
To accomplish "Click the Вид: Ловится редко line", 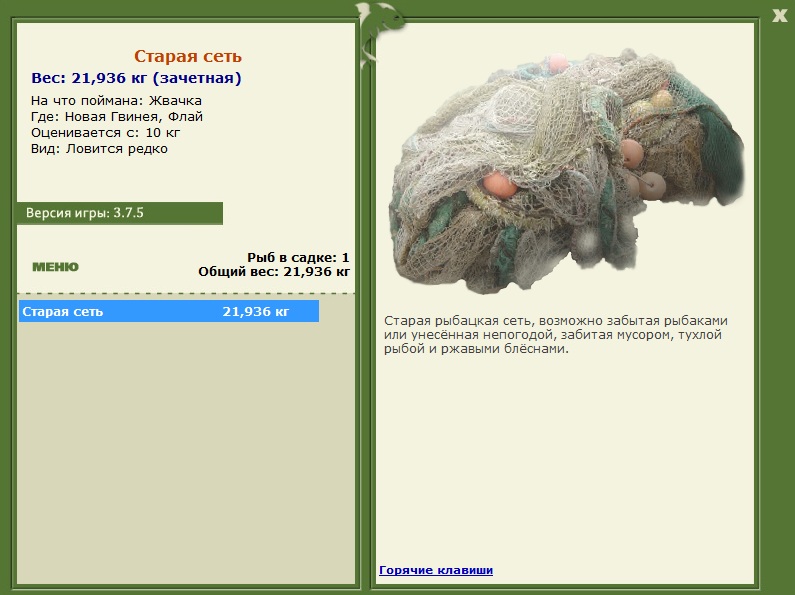I will point(99,148).
